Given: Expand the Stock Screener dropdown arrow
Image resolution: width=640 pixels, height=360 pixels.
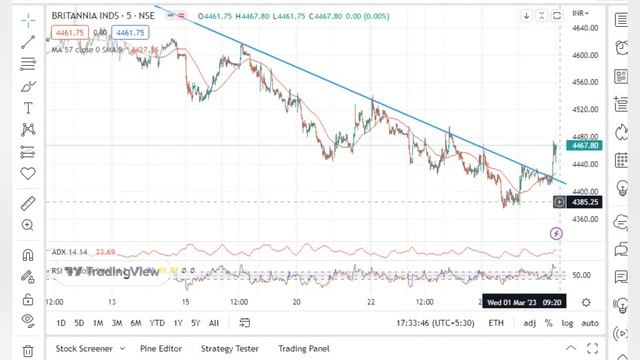Looking at the screenshot, I should pos(122,349).
